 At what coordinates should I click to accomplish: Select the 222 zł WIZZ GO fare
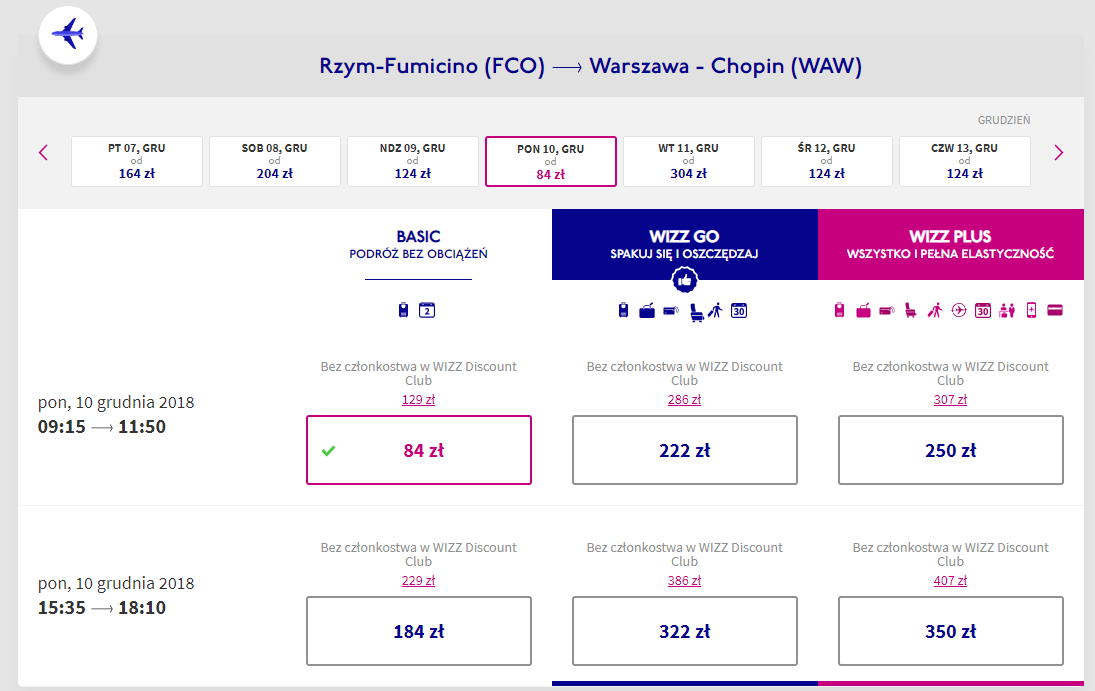[x=684, y=450]
